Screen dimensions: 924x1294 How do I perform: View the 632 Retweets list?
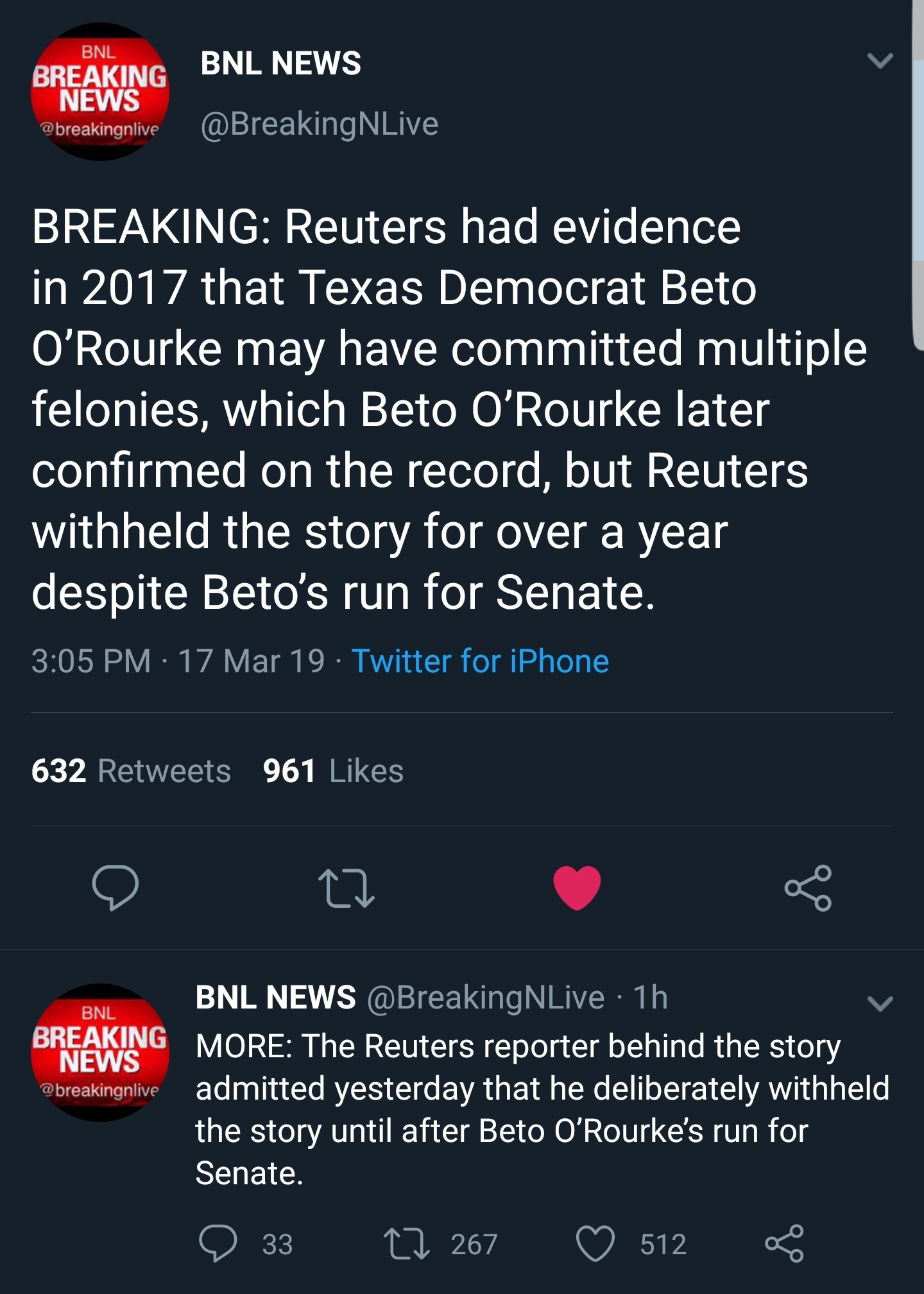pyautogui.click(x=131, y=770)
